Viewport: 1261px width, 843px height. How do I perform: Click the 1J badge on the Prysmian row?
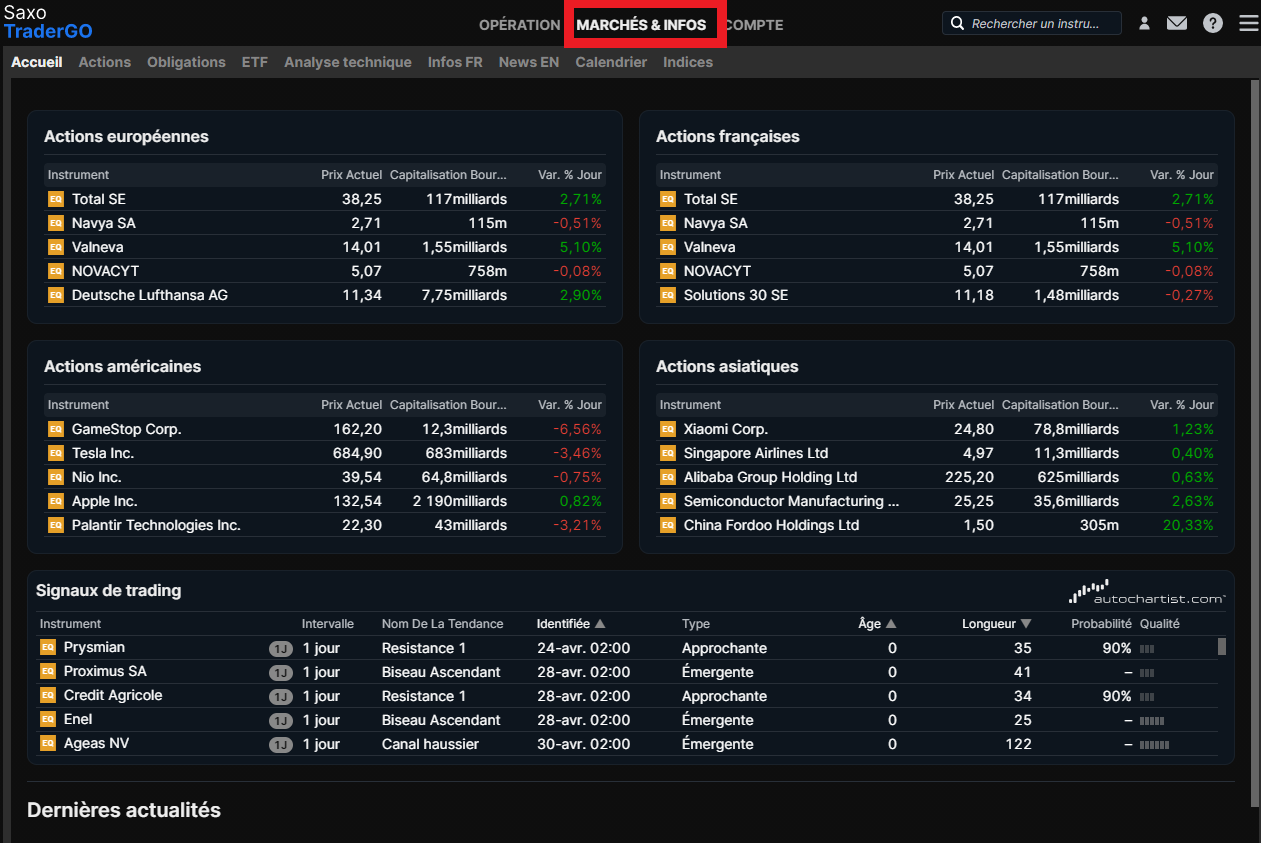tap(281, 648)
